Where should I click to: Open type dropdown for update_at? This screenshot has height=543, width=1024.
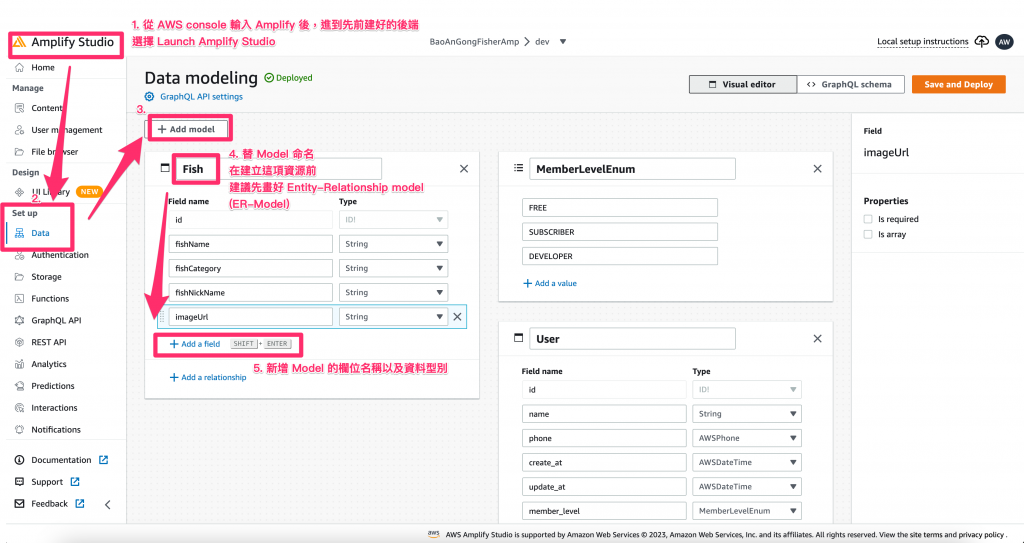[746, 486]
